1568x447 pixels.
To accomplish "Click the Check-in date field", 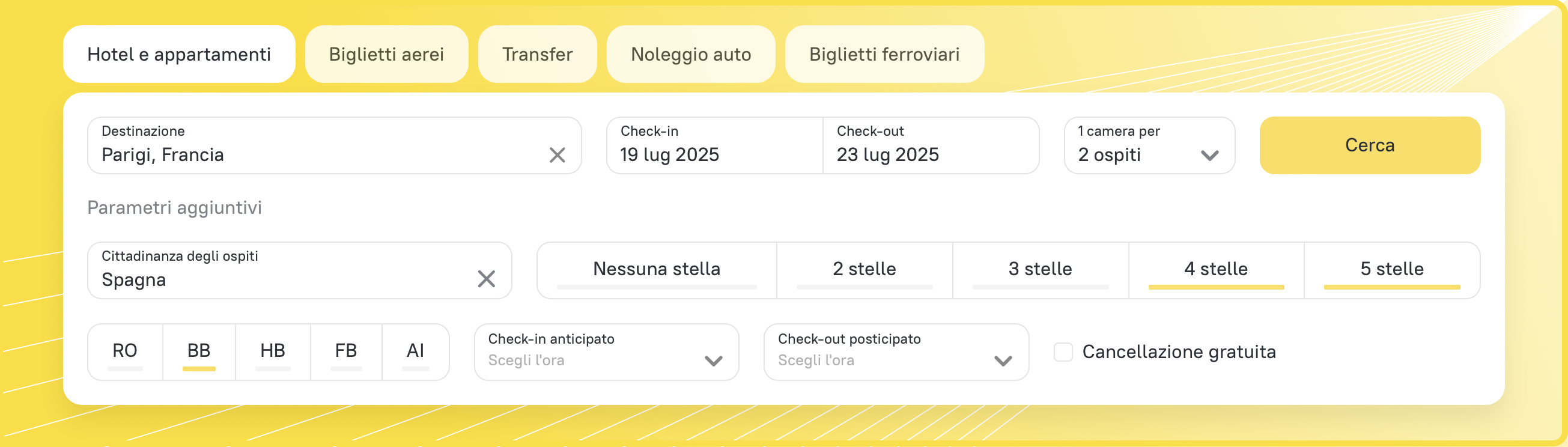I will [x=714, y=145].
